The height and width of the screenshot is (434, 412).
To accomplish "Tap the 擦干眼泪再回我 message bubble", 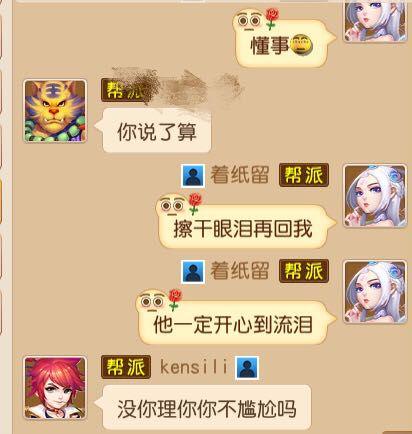I will pyautogui.click(x=243, y=227).
